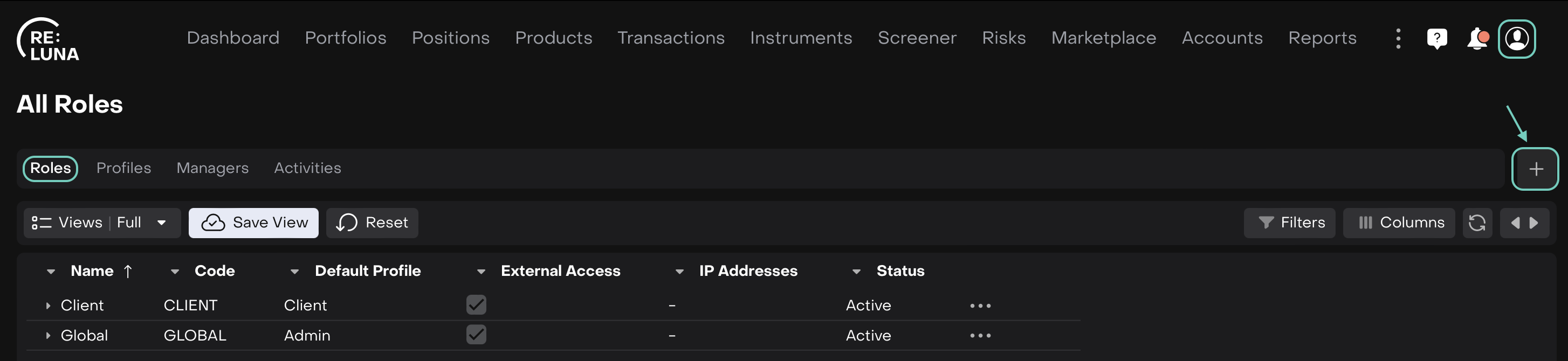
Task: Open the user profile icon
Action: [1516, 38]
